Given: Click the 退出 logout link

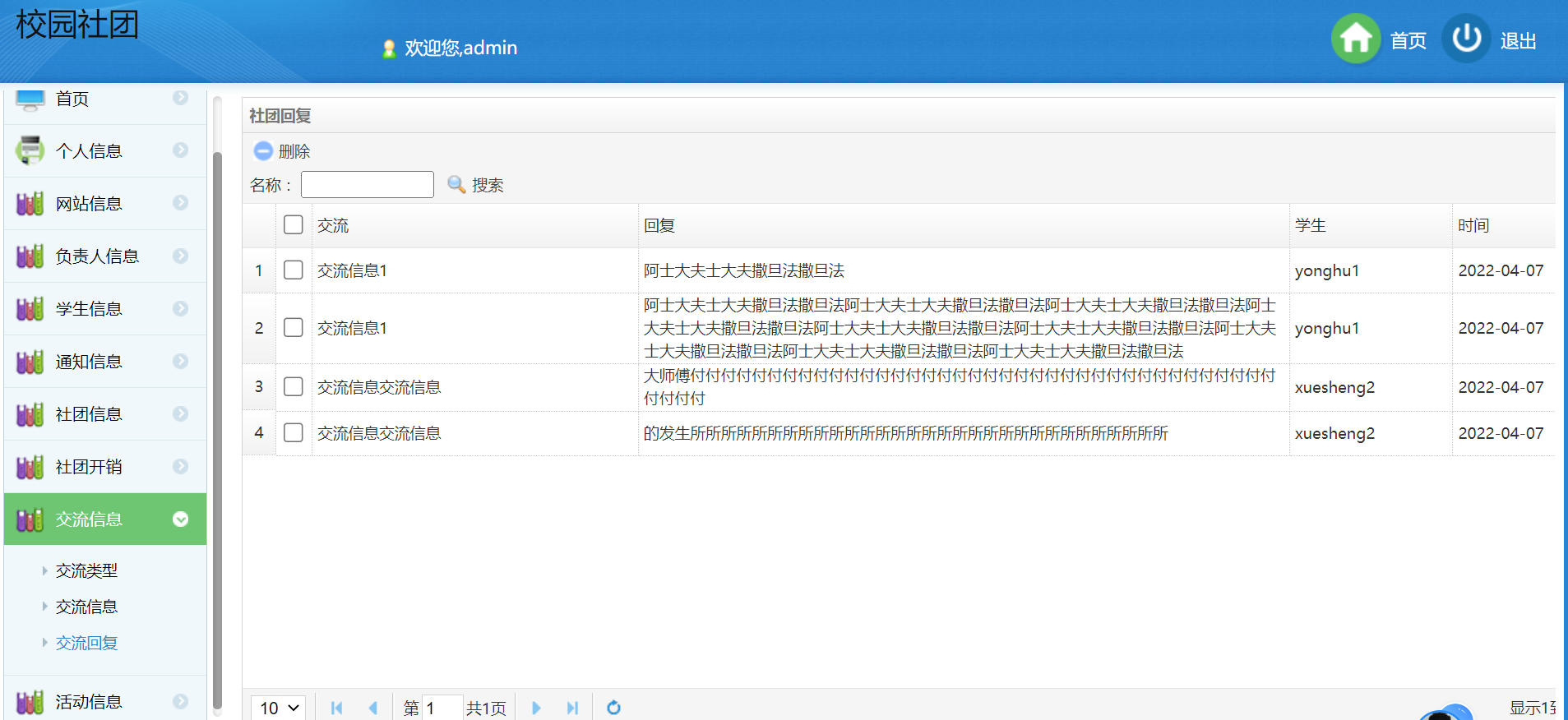Looking at the screenshot, I should click(x=1518, y=41).
